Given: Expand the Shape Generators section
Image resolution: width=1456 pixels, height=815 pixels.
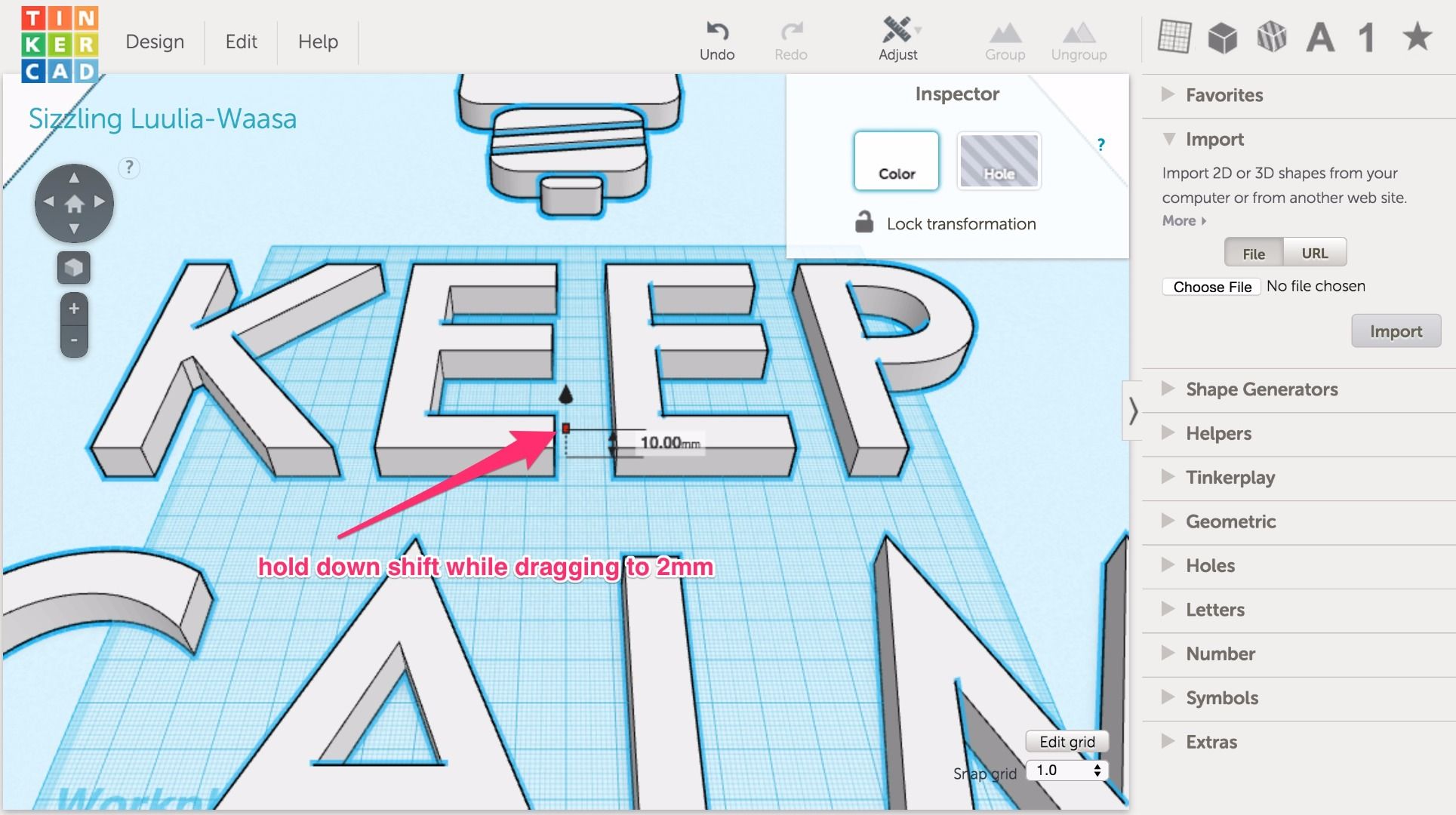Looking at the screenshot, I should click(1261, 389).
